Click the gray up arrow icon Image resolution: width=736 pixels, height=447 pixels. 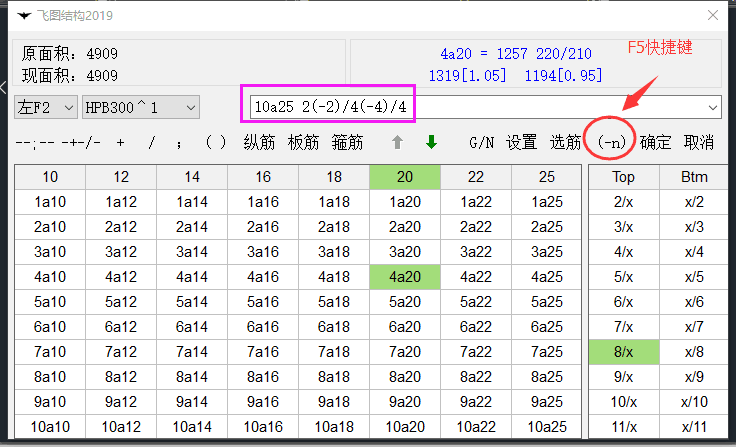[397, 142]
